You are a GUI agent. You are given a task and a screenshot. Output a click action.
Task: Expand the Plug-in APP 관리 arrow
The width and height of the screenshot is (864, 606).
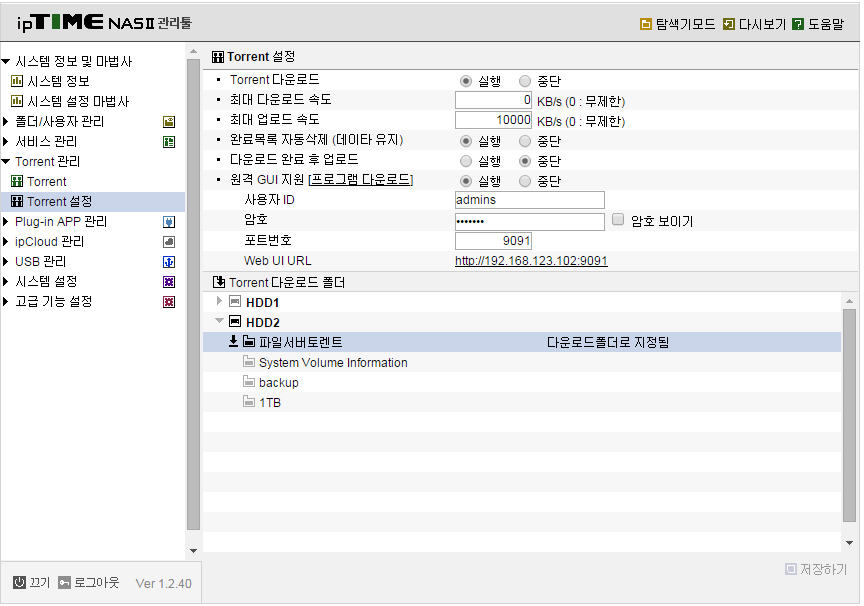click(x=6, y=222)
